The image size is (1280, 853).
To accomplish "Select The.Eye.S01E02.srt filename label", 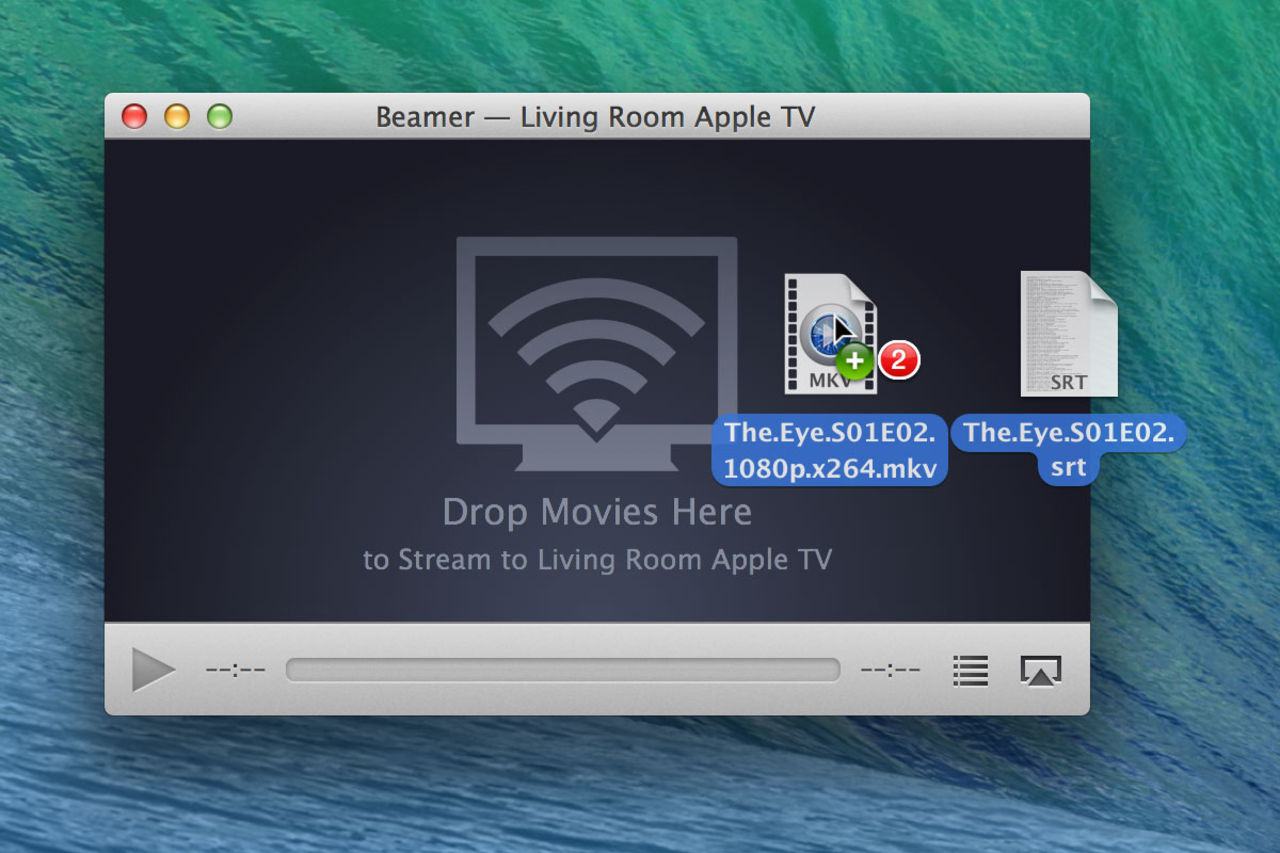I will pyautogui.click(x=1068, y=450).
